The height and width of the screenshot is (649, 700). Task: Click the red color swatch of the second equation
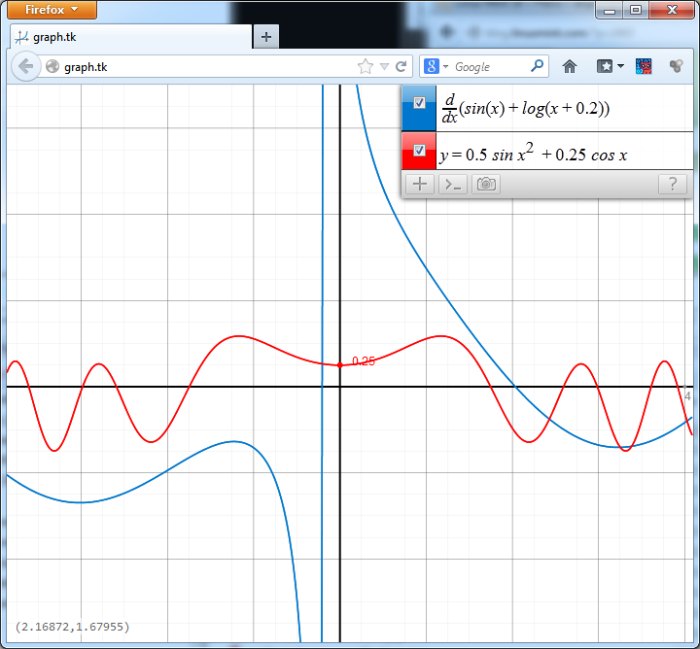coord(419,151)
